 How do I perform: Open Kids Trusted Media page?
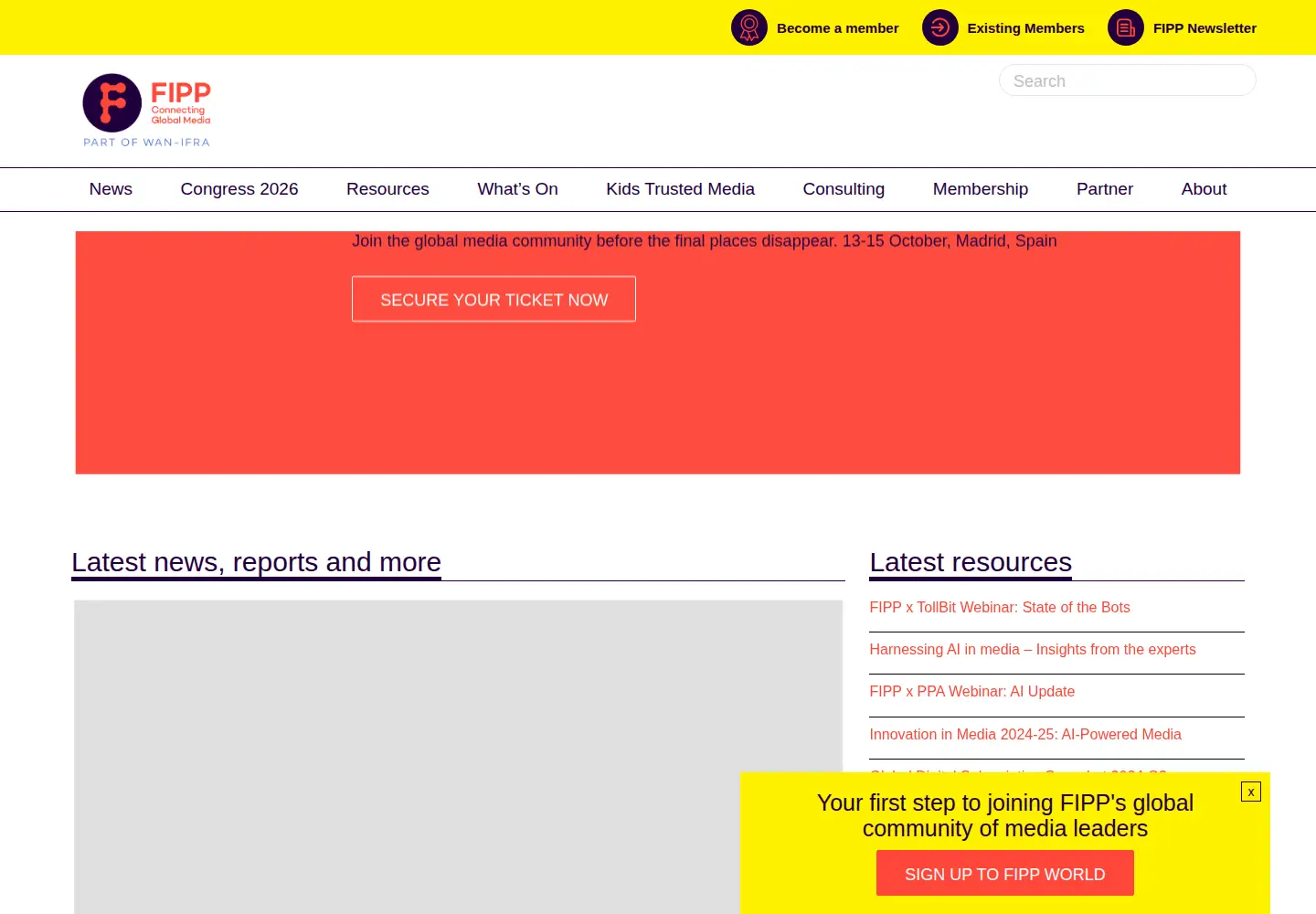[x=680, y=189]
